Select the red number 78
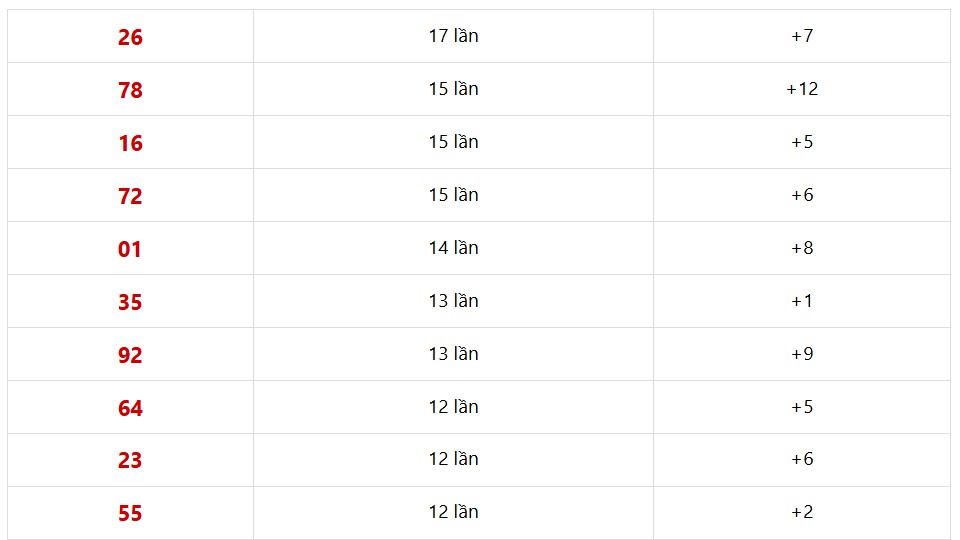960x540 pixels. [x=130, y=90]
